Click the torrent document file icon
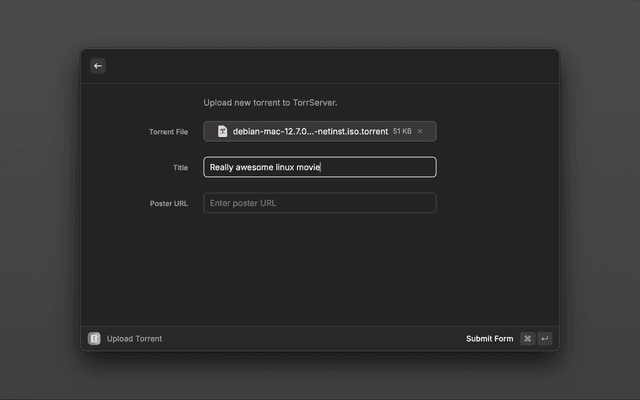The image size is (640, 400). click(x=222, y=131)
